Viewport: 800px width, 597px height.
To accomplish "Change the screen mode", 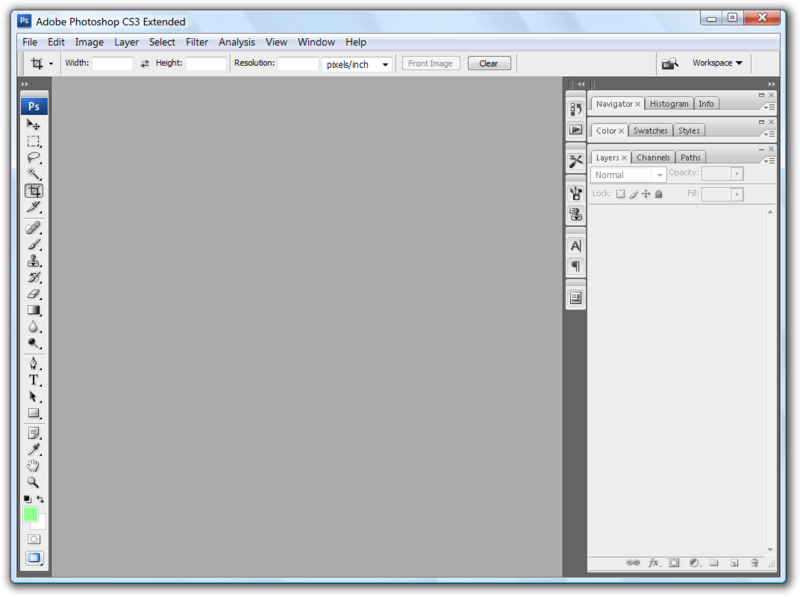I will [x=34, y=558].
